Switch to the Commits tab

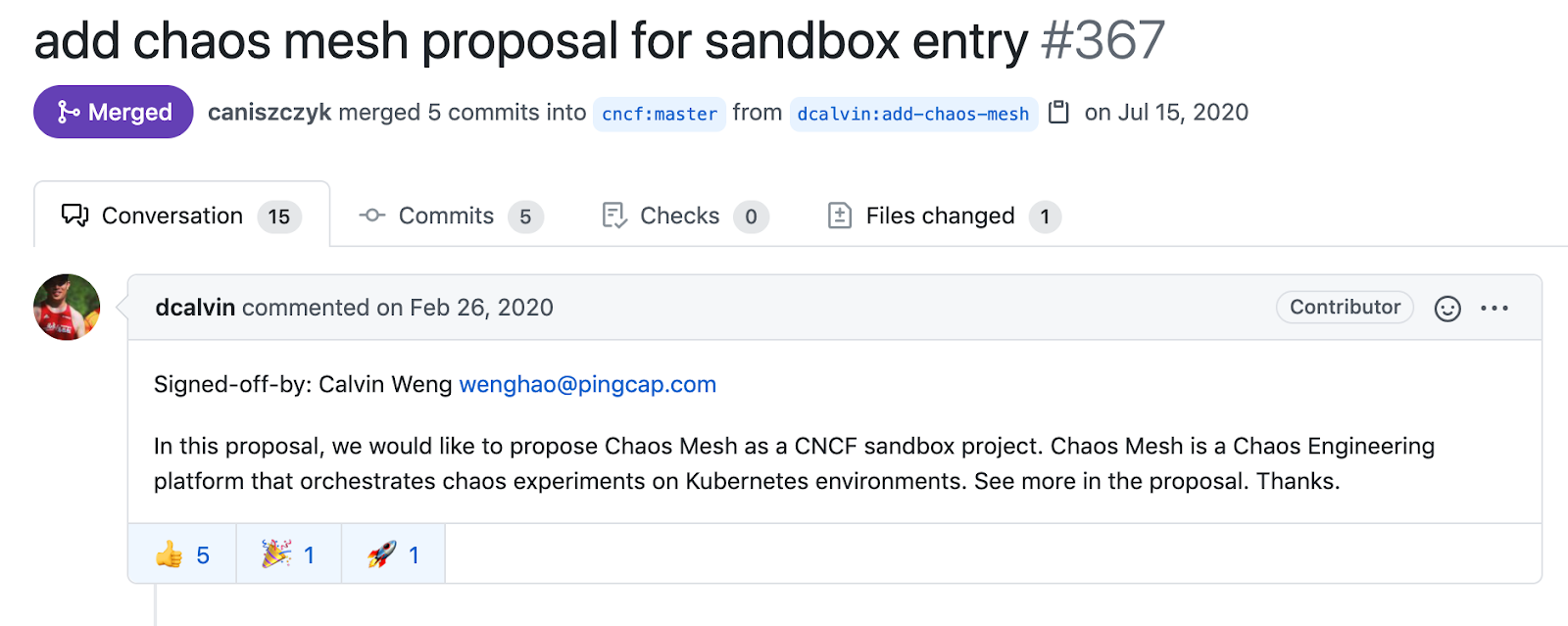tap(446, 216)
